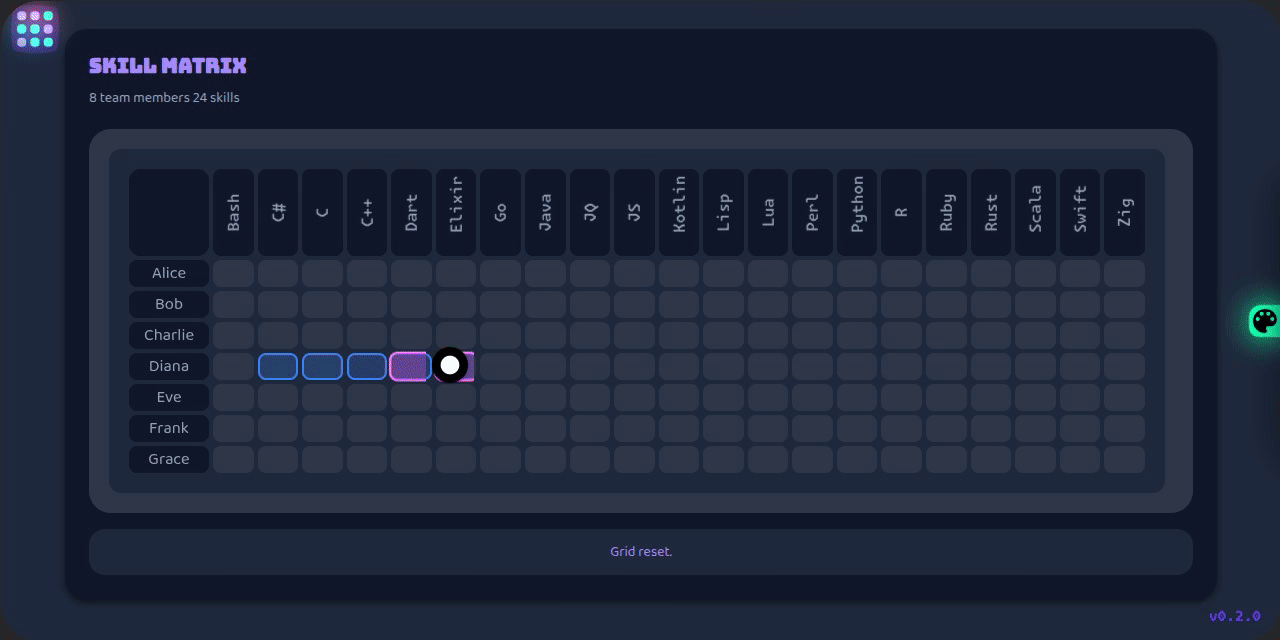Screen dimensions: 1280x640
Task: Select the Alice row header
Action: click(169, 273)
